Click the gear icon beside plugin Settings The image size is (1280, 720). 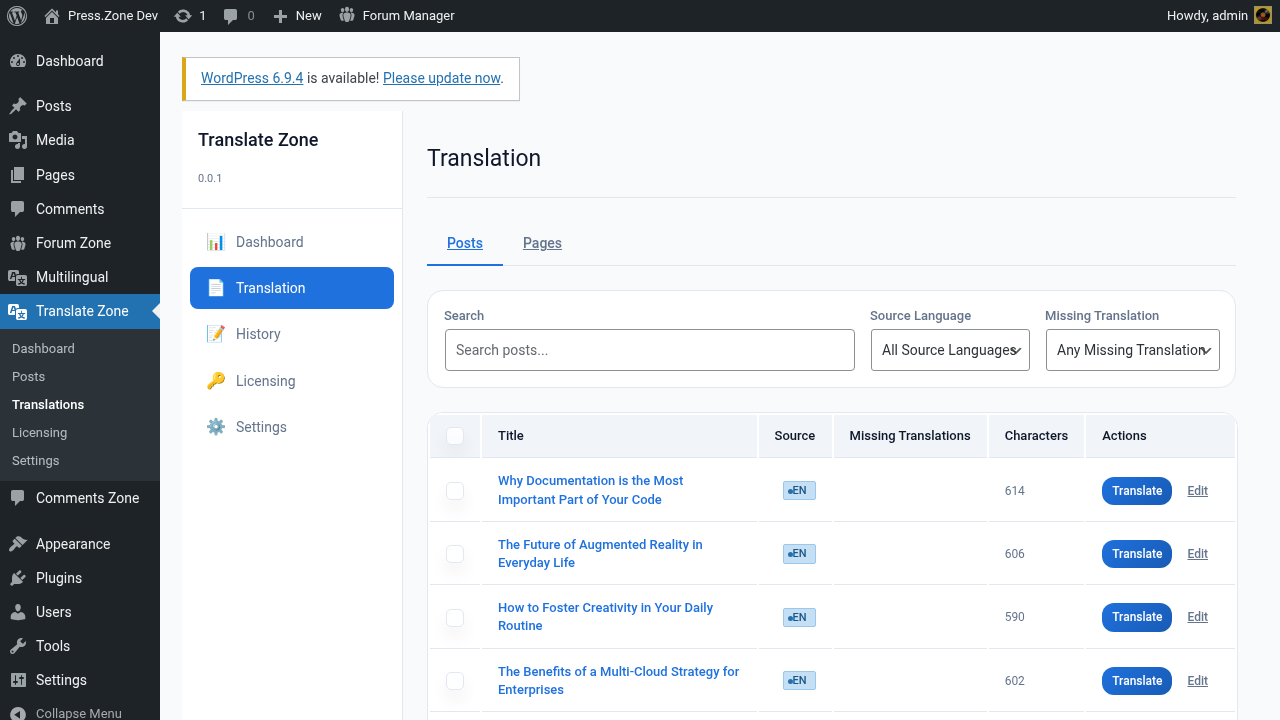click(x=216, y=427)
